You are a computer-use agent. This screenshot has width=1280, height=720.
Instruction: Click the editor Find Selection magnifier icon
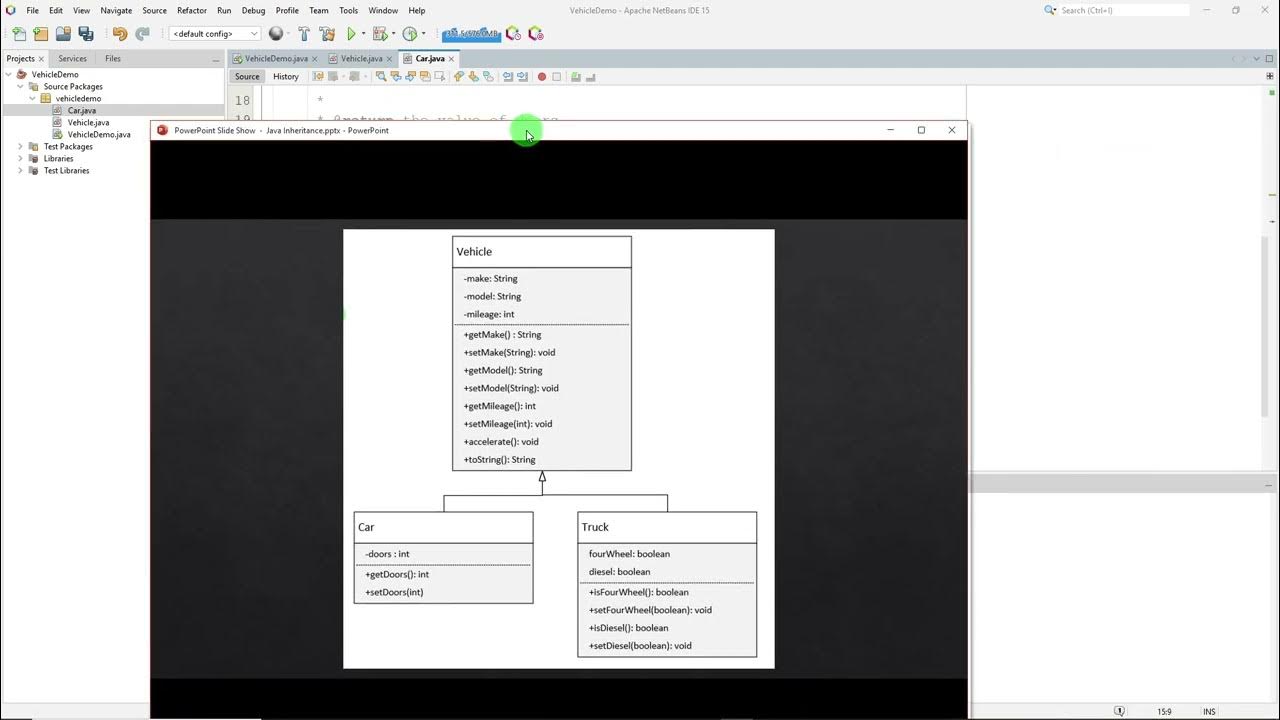[381, 76]
